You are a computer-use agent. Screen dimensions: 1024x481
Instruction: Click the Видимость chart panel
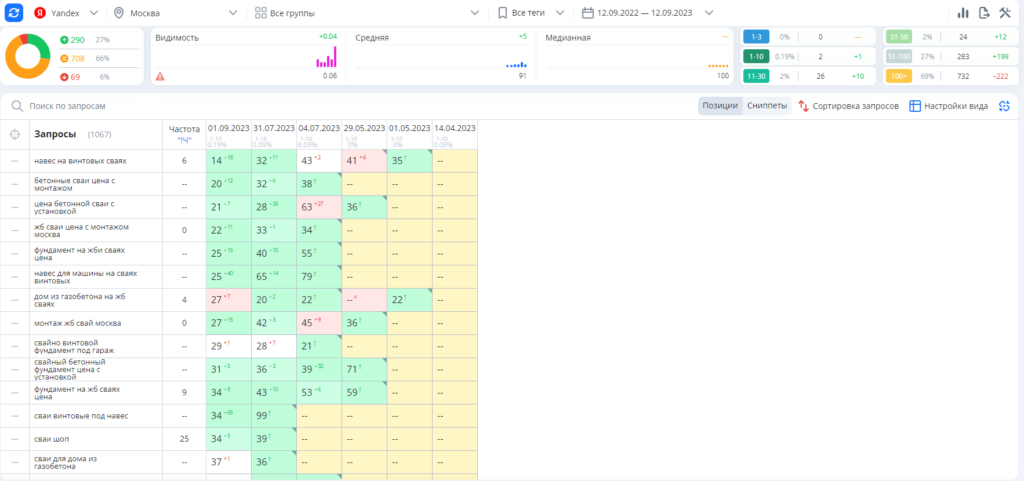(x=246, y=56)
